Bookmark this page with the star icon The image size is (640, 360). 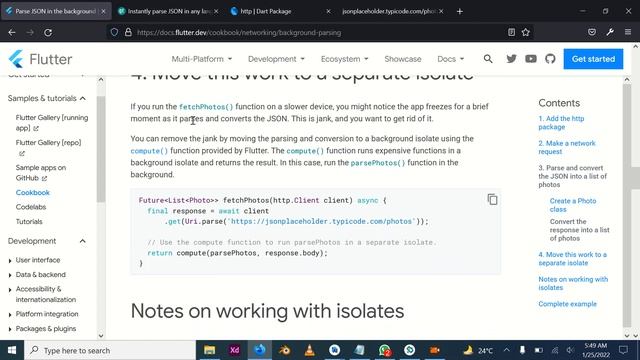click(x=526, y=32)
